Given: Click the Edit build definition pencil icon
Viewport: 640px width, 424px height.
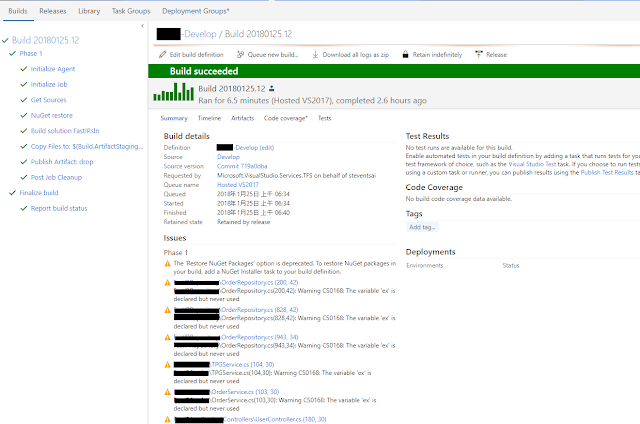Looking at the screenshot, I should [162, 54].
